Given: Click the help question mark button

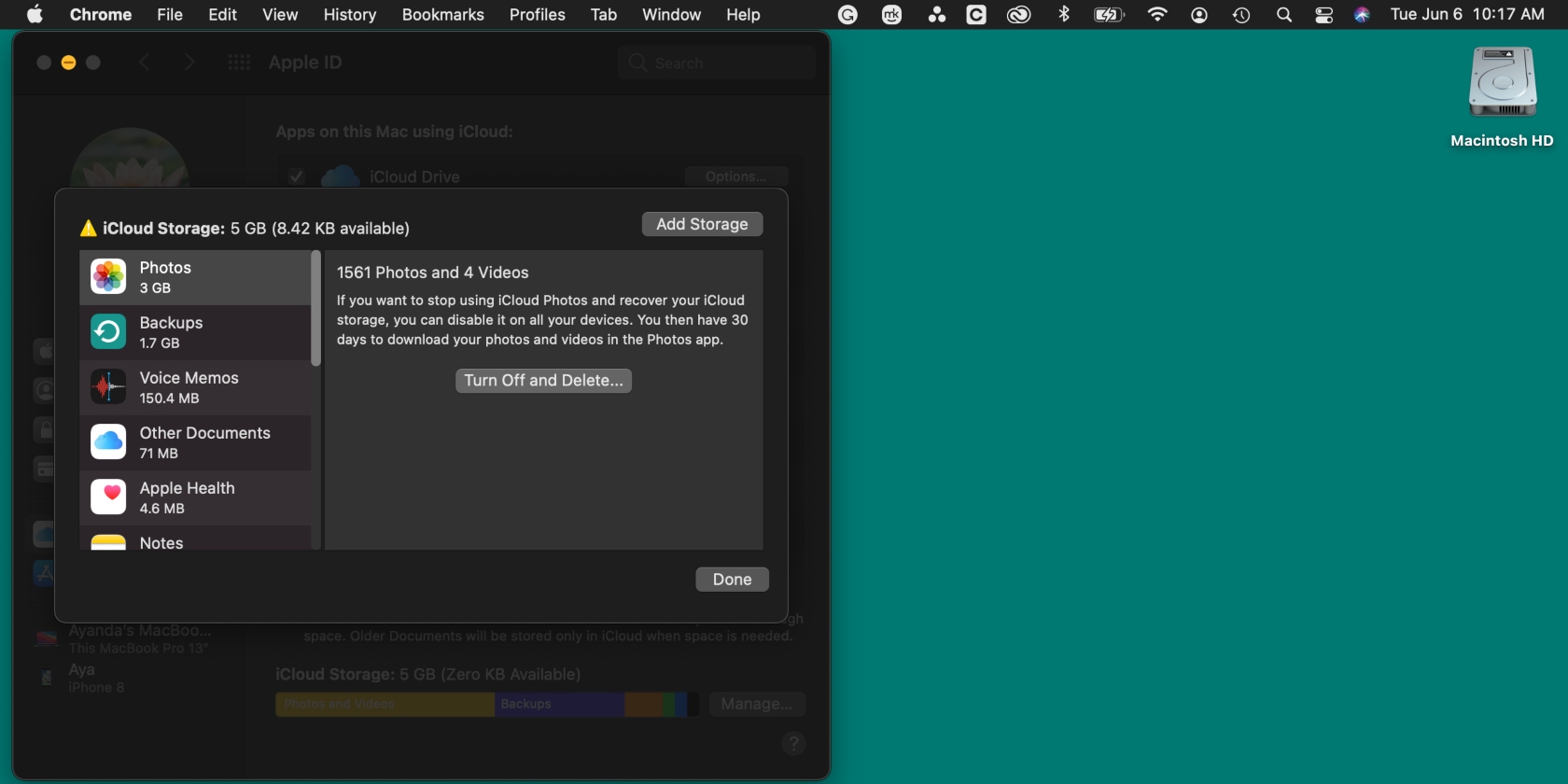Looking at the screenshot, I should (x=793, y=744).
